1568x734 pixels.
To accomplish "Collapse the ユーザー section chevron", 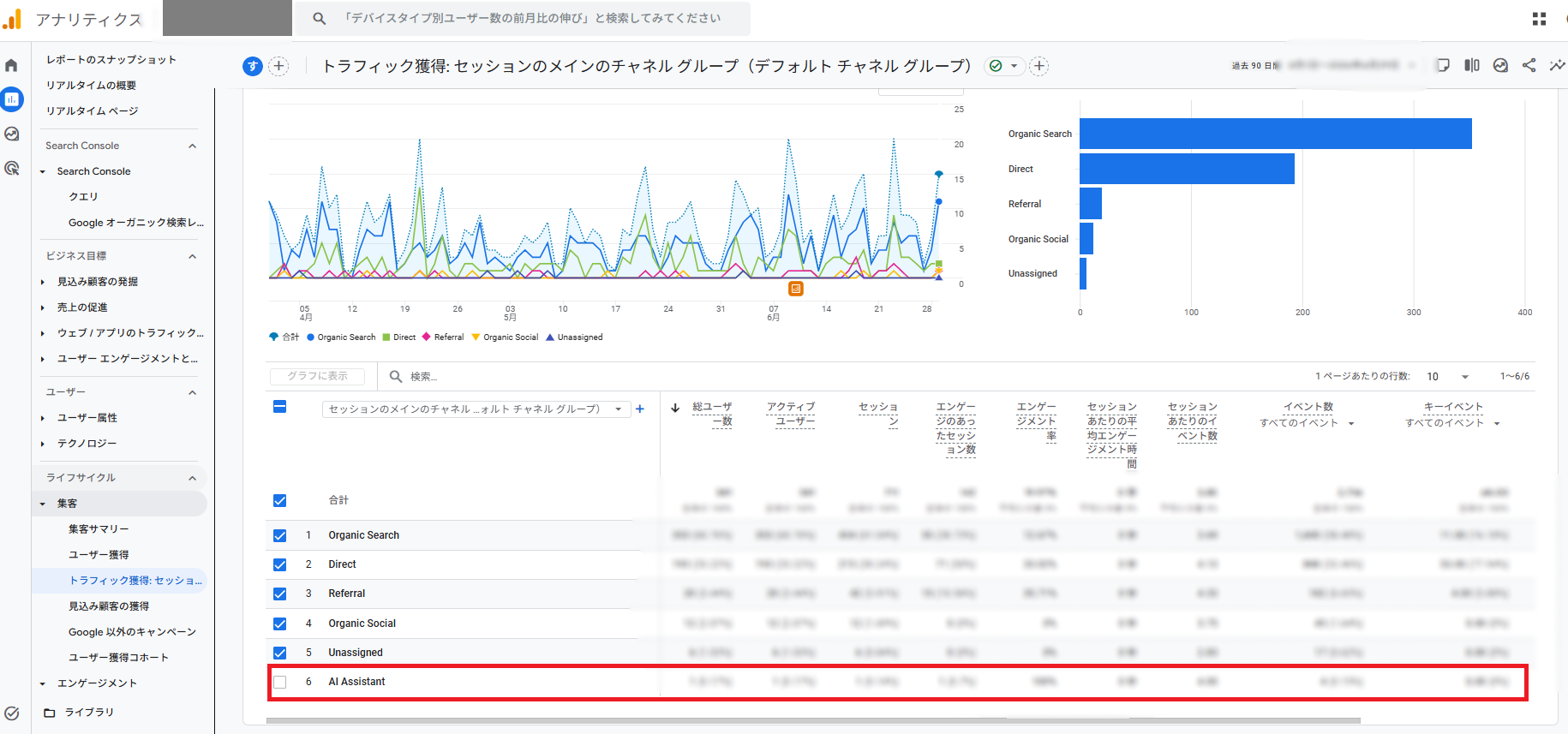I will (x=193, y=392).
